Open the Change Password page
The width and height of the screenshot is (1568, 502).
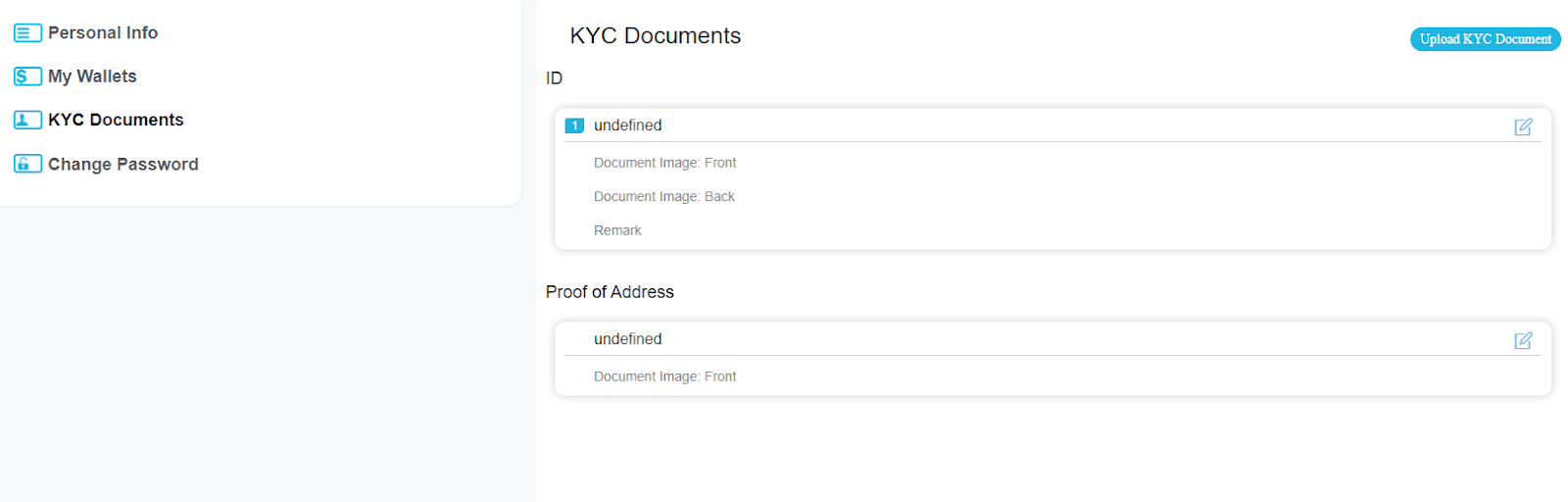[x=123, y=164]
